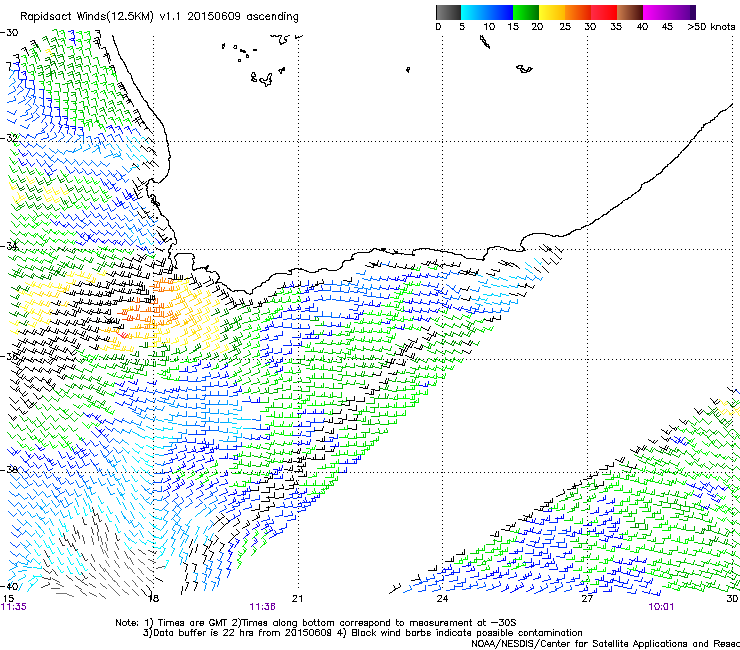Viewport: 740px width, 650px height.
Task: Click the NOAA/NESDIS credit text
Action: (x=605, y=644)
